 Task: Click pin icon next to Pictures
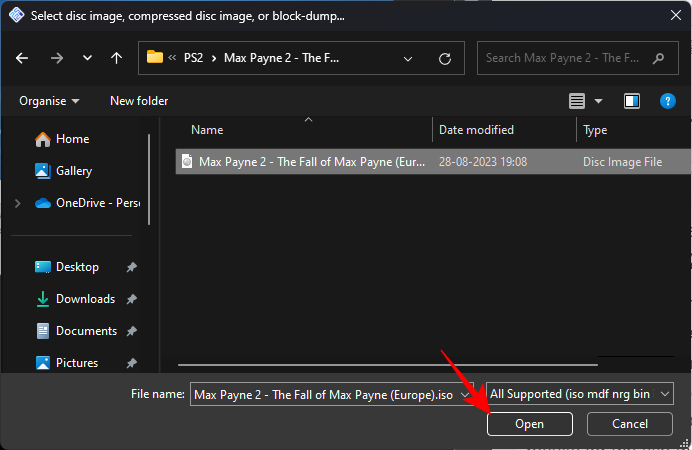point(132,363)
